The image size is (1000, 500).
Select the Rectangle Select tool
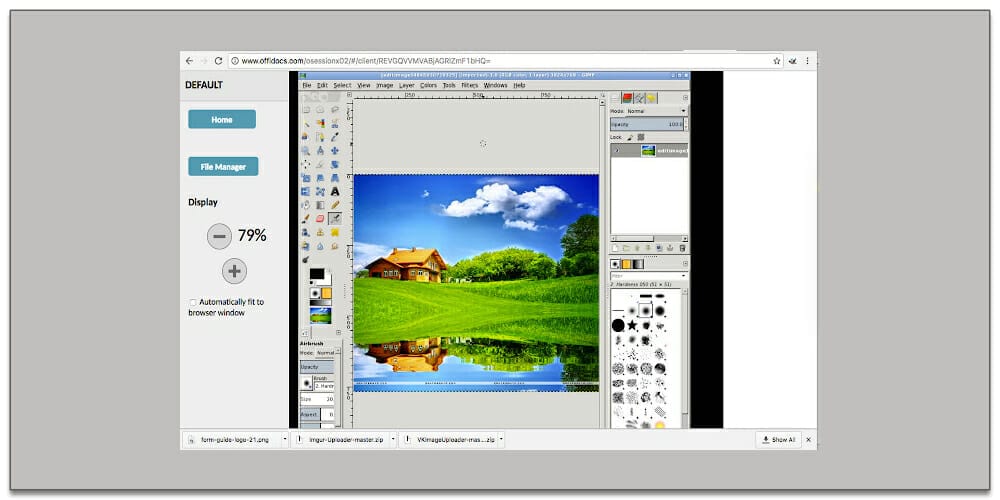(305, 110)
